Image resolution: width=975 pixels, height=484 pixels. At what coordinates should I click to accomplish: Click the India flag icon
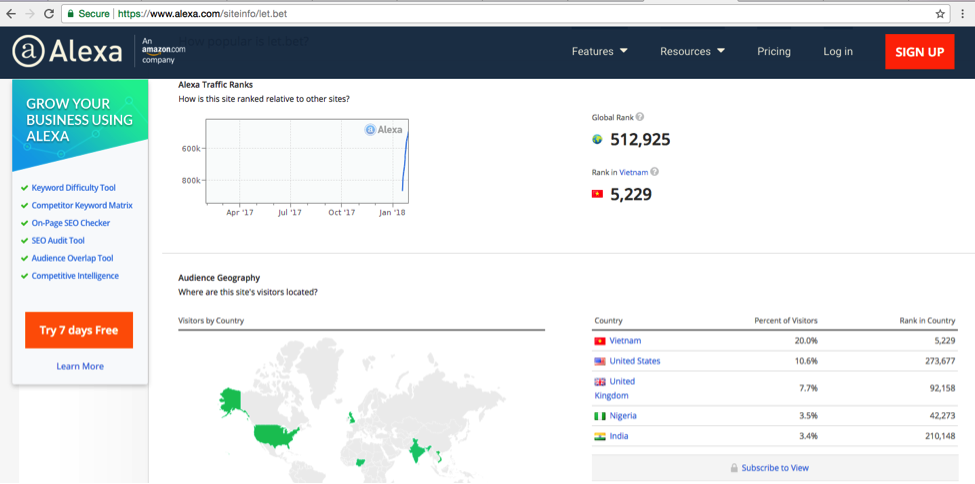point(600,436)
